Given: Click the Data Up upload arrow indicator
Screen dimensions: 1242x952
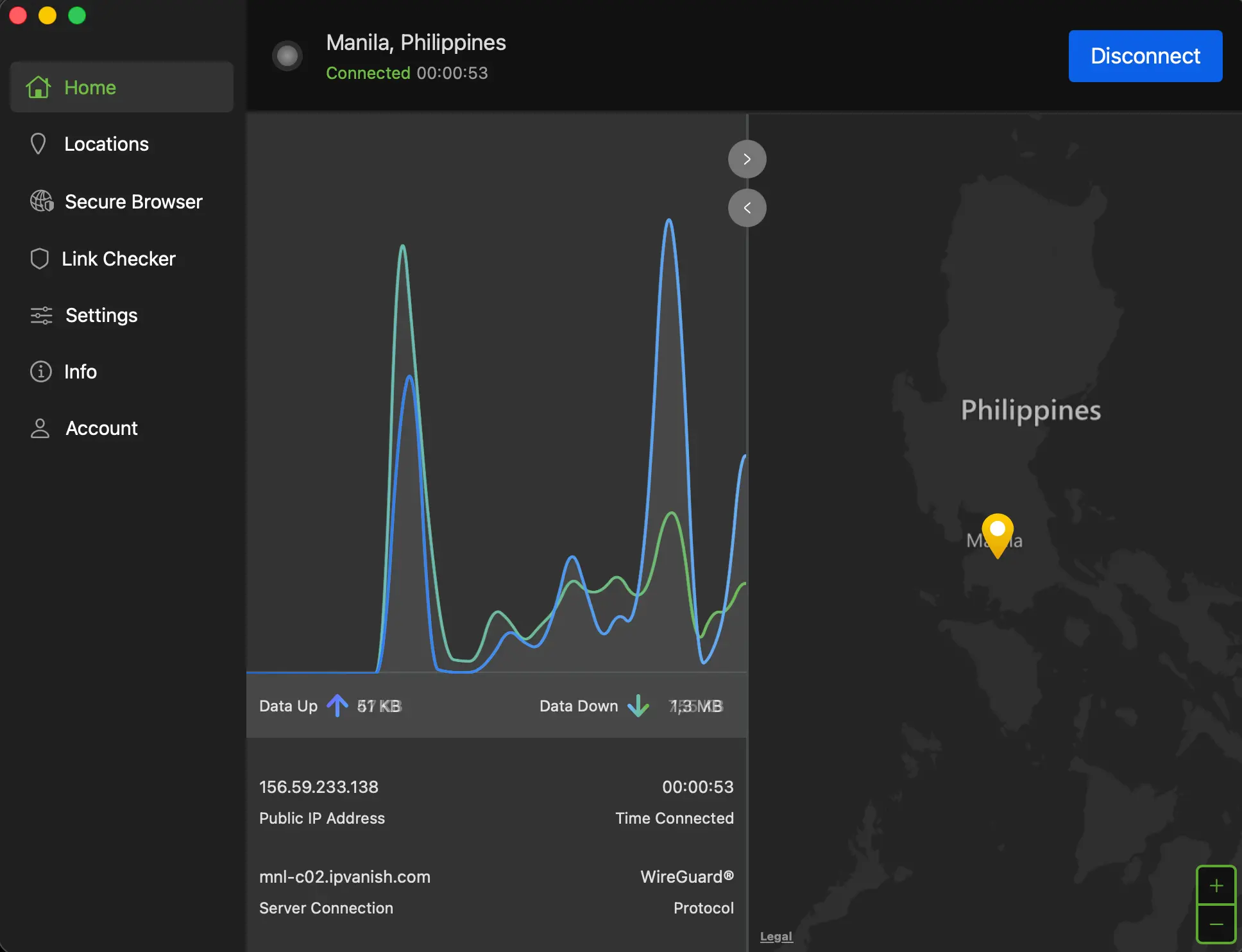Looking at the screenshot, I should [x=337, y=706].
